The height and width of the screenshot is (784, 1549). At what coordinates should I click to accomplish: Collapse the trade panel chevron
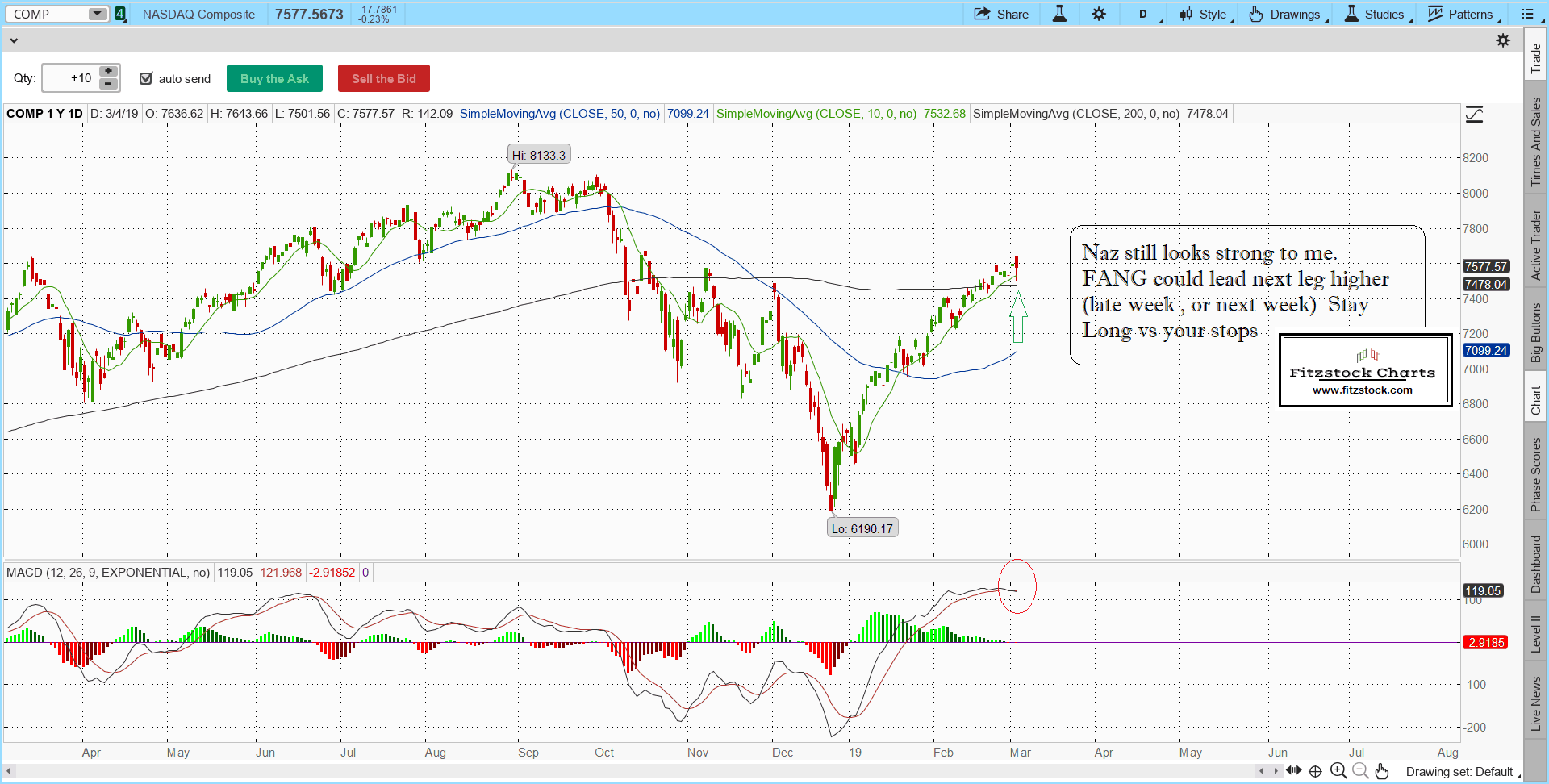[14, 40]
